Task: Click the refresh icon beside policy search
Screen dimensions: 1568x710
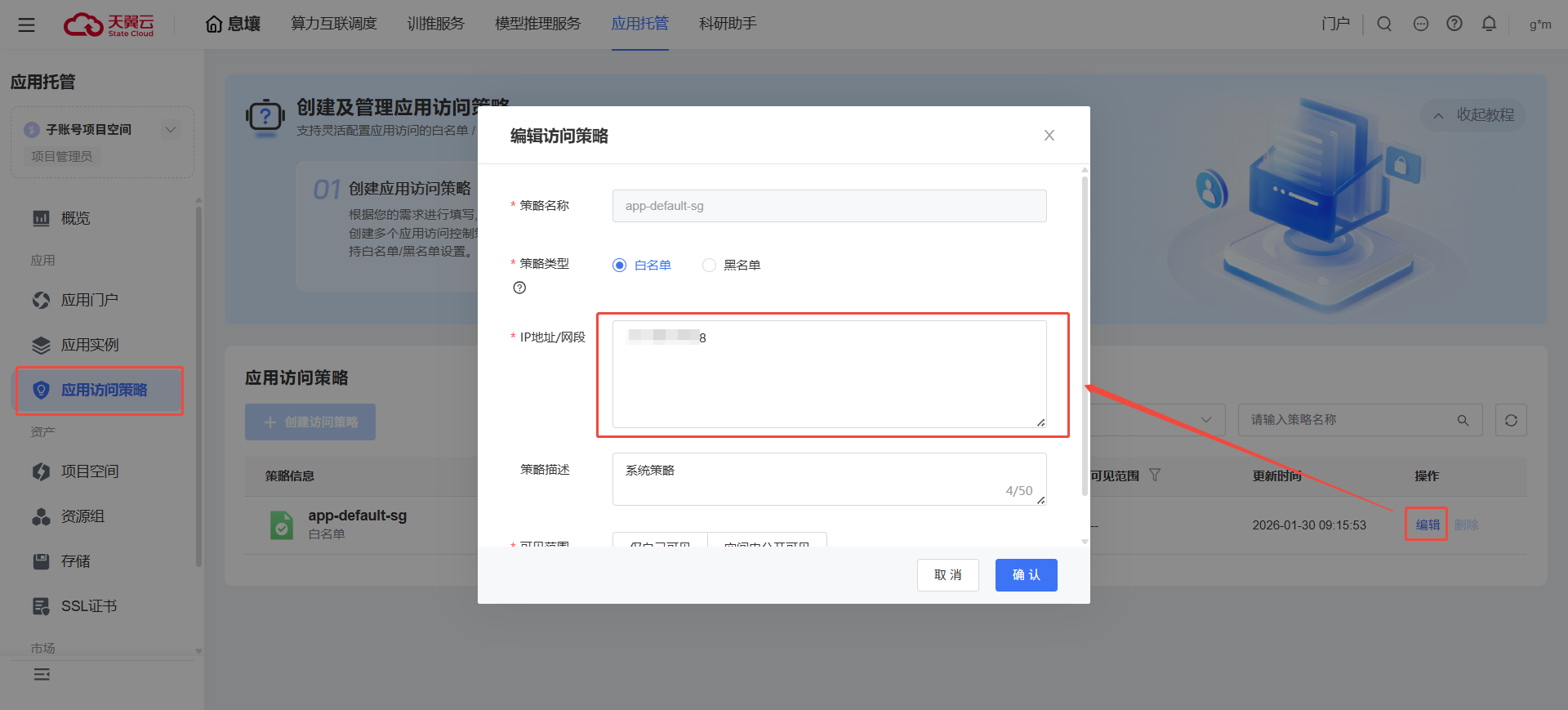Action: (x=1511, y=420)
